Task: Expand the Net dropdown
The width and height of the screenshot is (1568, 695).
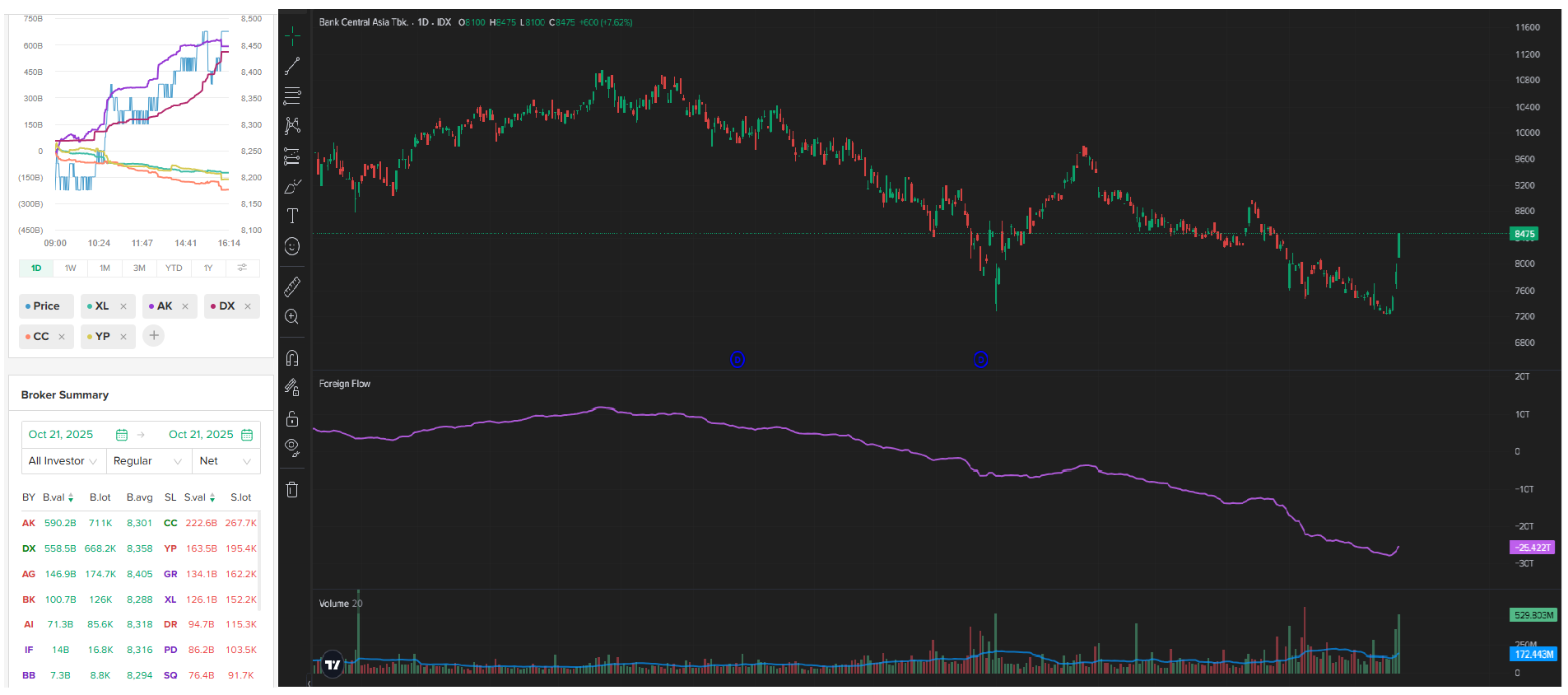Action: (226, 461)
